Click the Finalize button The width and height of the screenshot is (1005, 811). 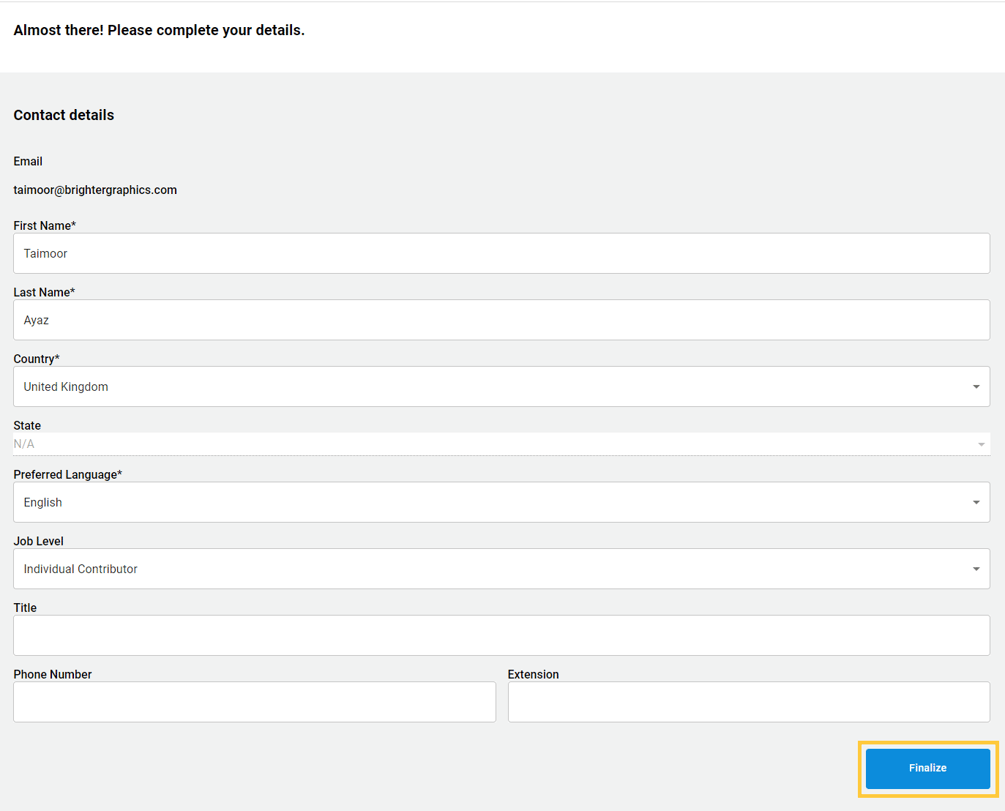(x=926, y=767)
